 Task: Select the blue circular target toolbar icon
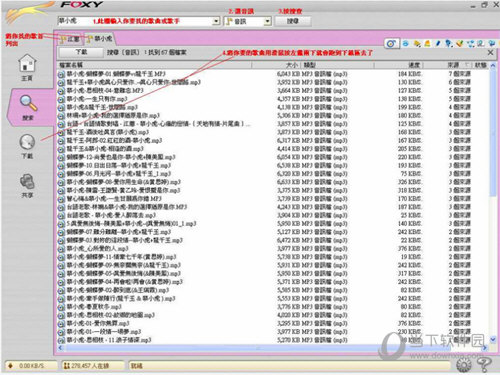point(391,44)
